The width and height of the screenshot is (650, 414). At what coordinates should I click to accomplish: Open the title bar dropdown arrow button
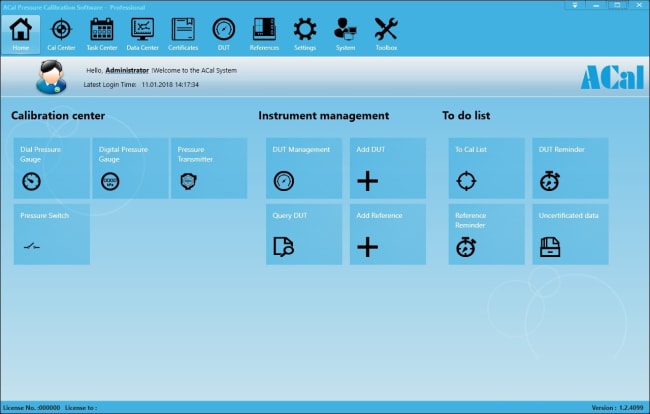tap(575, 5)
